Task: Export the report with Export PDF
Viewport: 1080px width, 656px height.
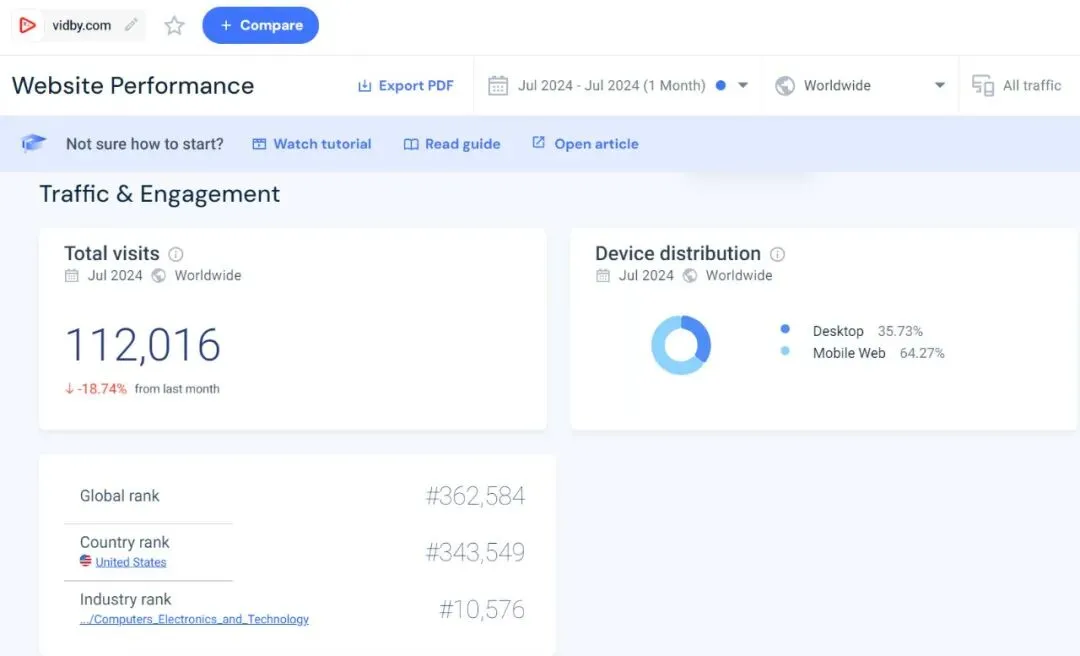Action: (x=406, y=85)
